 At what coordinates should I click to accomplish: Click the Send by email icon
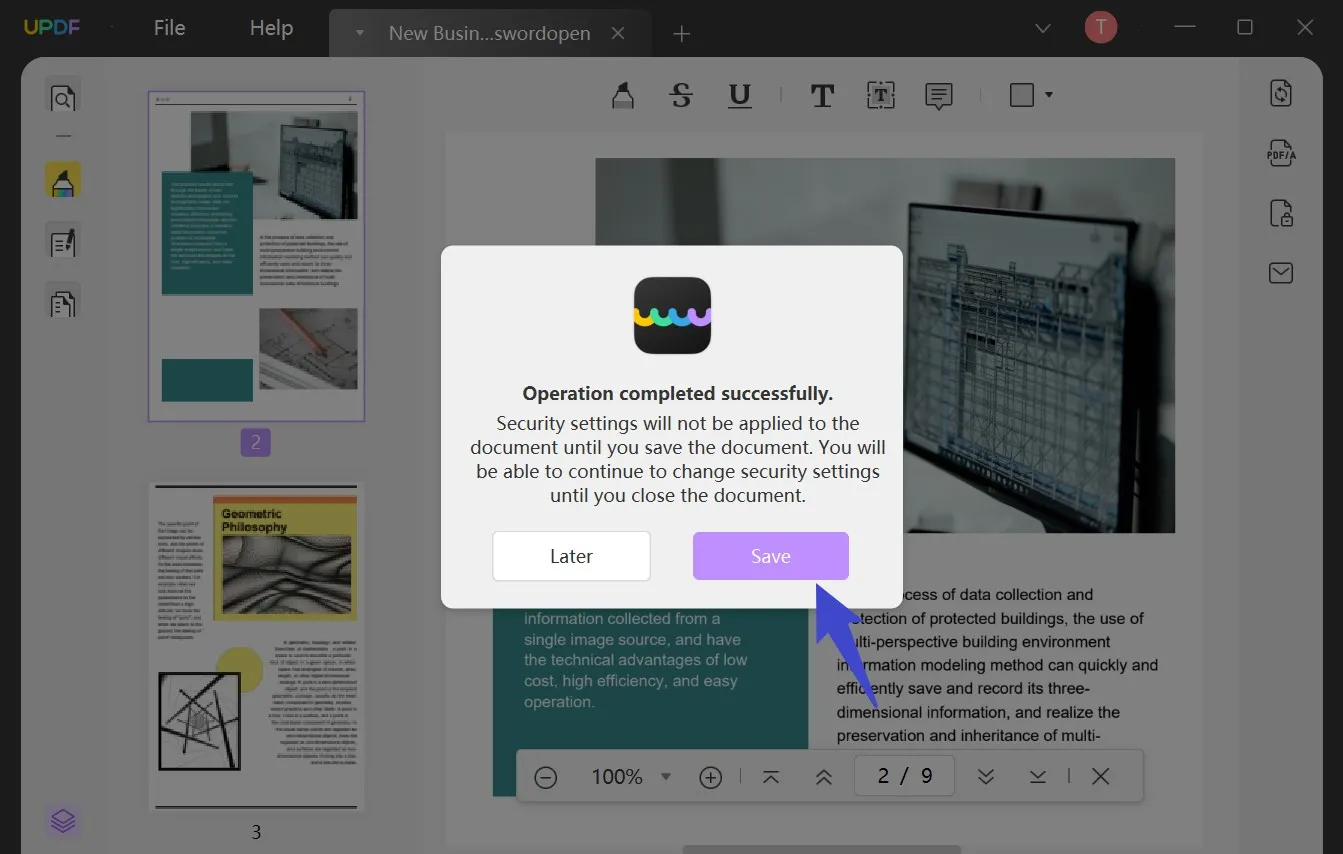tap(1281, 273)
